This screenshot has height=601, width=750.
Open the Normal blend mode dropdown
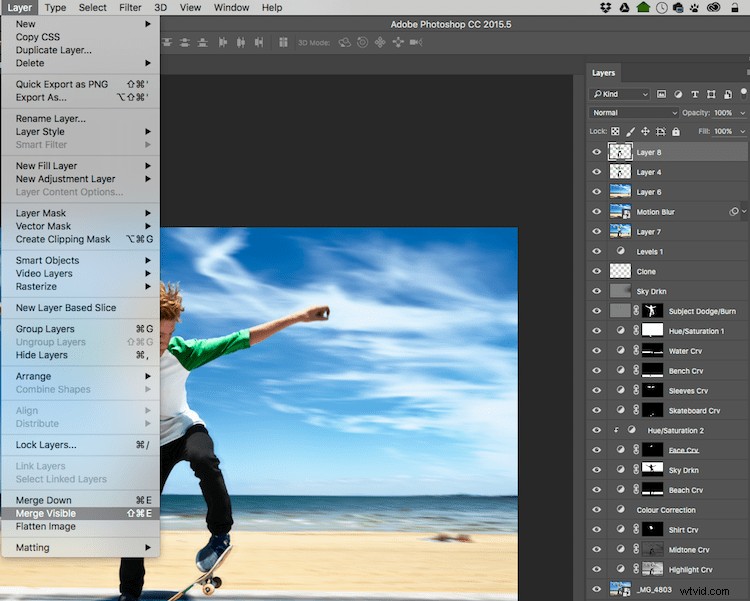[633, 113]
